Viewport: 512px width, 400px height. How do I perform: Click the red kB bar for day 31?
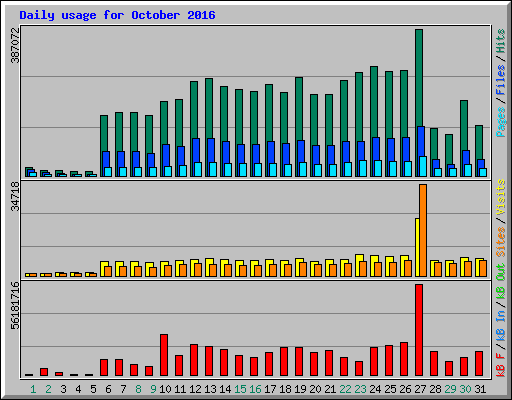click(479, 364)
